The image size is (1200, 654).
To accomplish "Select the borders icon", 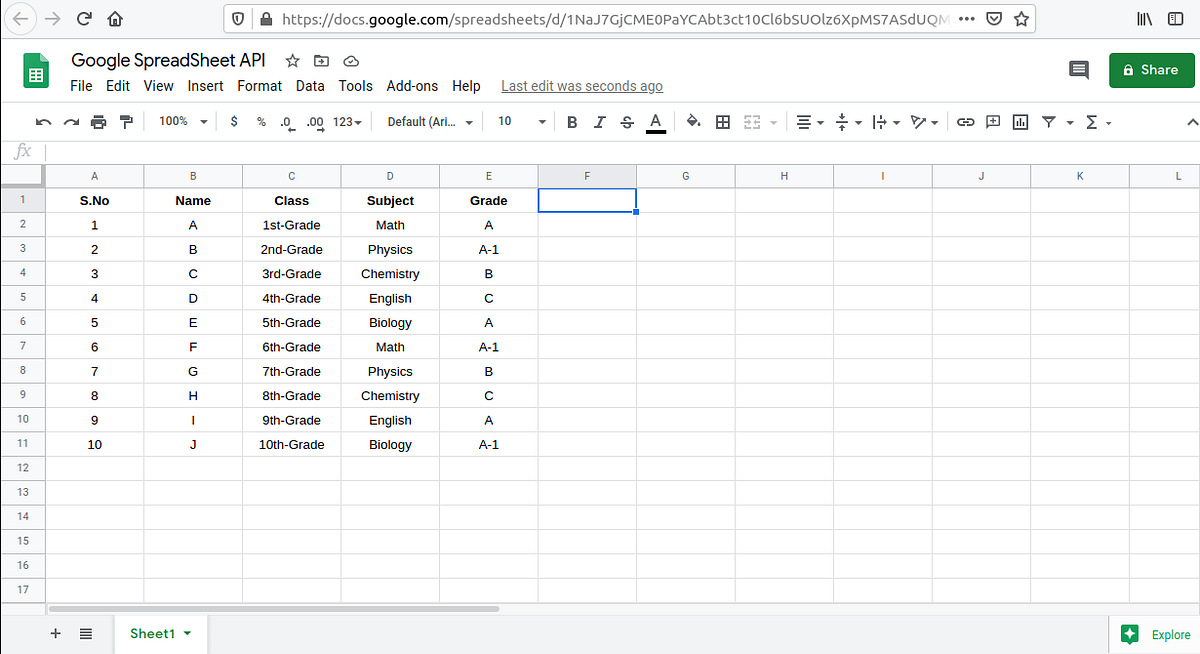I will (x=723, y=121).
